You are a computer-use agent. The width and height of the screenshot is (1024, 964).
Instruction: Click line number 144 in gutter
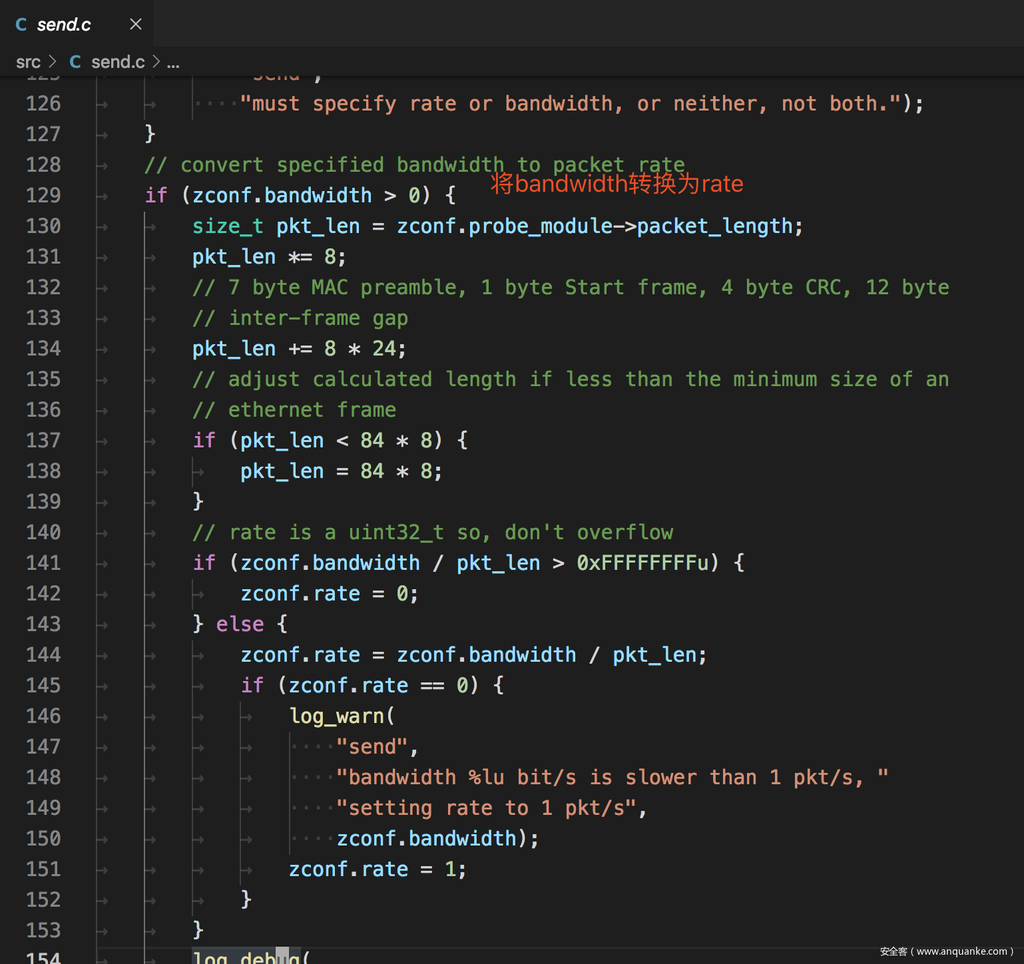click(43, 655)
